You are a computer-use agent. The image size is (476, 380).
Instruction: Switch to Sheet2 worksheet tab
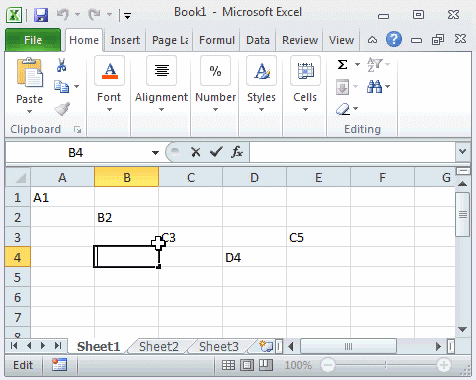click(x=159, y=347)
